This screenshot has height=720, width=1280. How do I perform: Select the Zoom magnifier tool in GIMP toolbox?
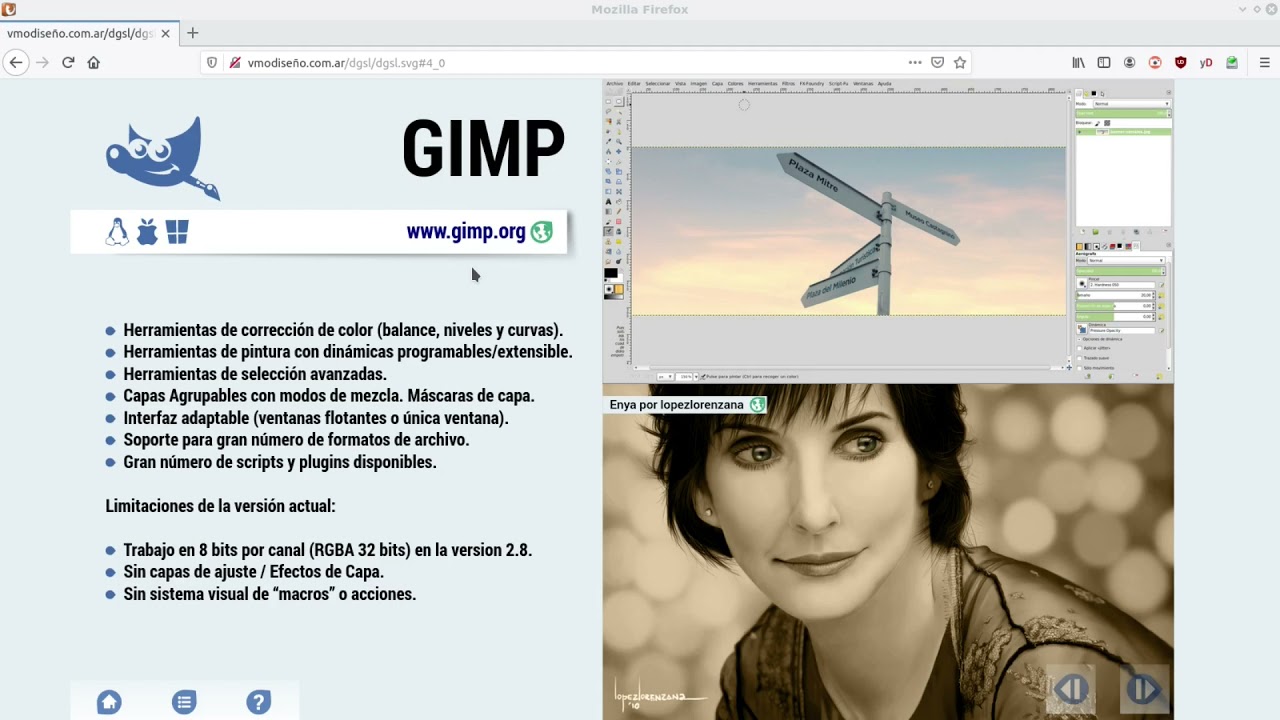click(x=619, y=141)
